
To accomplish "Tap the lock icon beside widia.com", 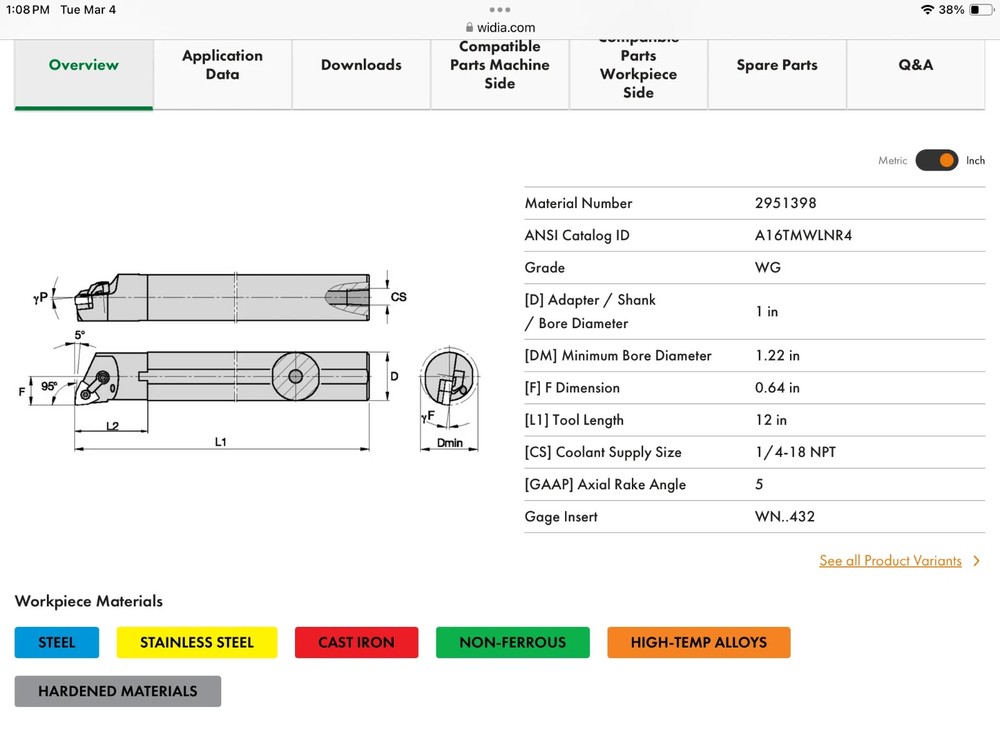I will click(x=469, y=27).
